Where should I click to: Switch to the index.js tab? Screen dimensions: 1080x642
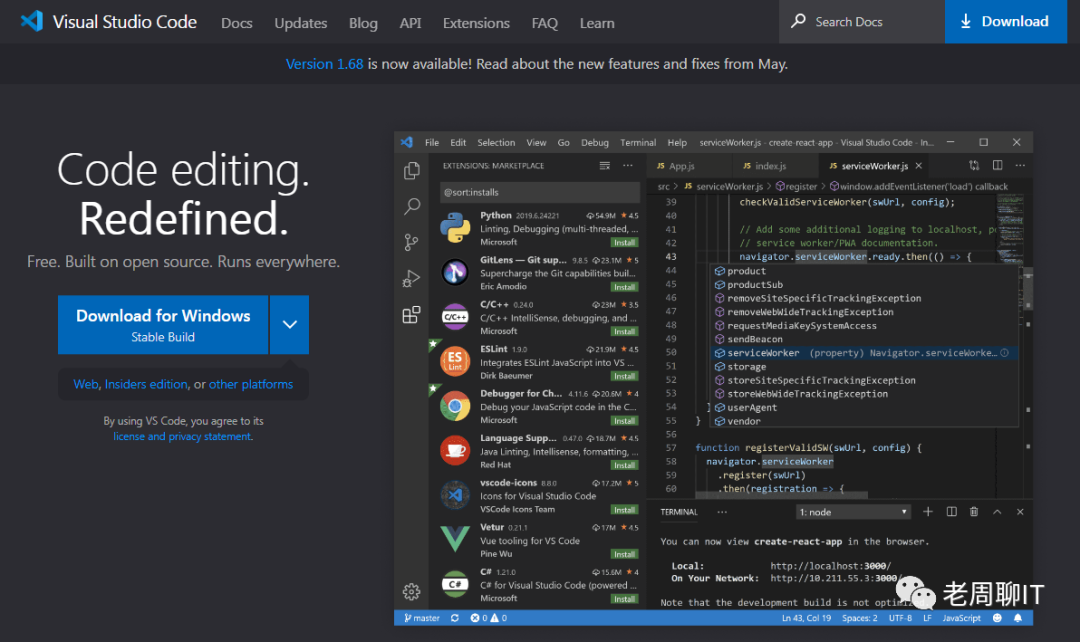765,166
